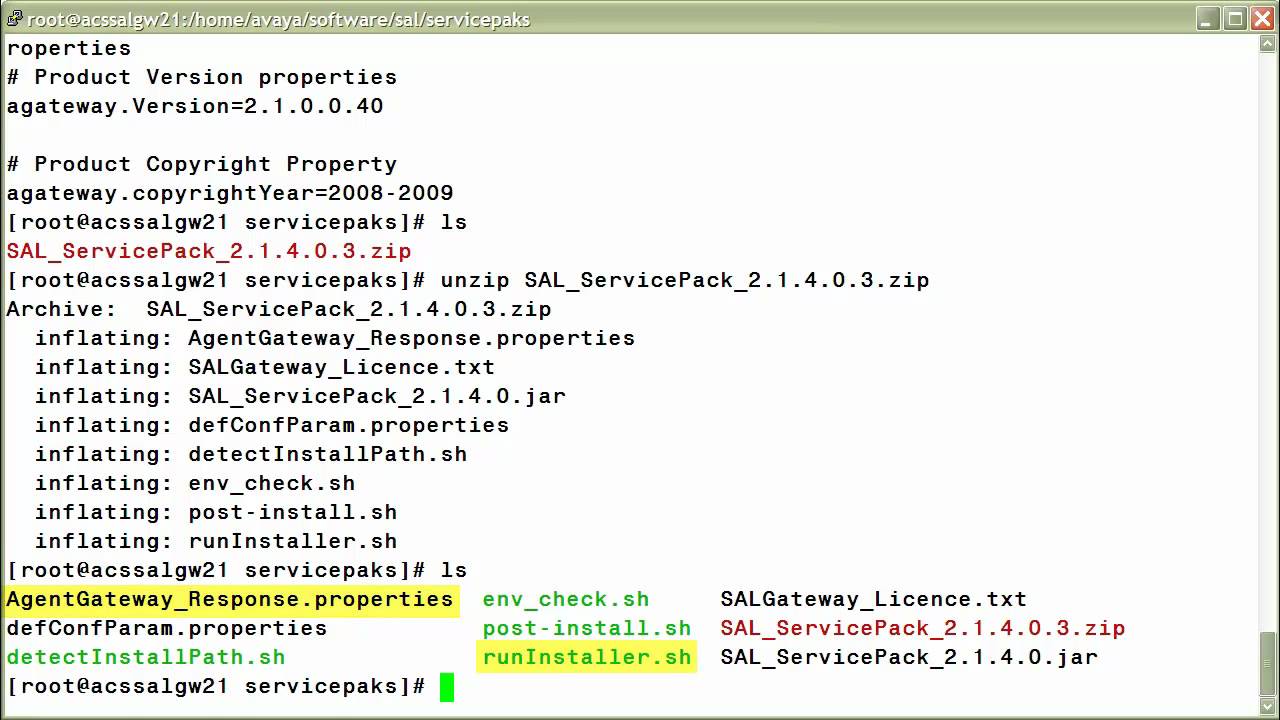Click 'inflating: post-install.sh' line
The width and height of the screenshot is (1280, 720).
coord(216,512)
